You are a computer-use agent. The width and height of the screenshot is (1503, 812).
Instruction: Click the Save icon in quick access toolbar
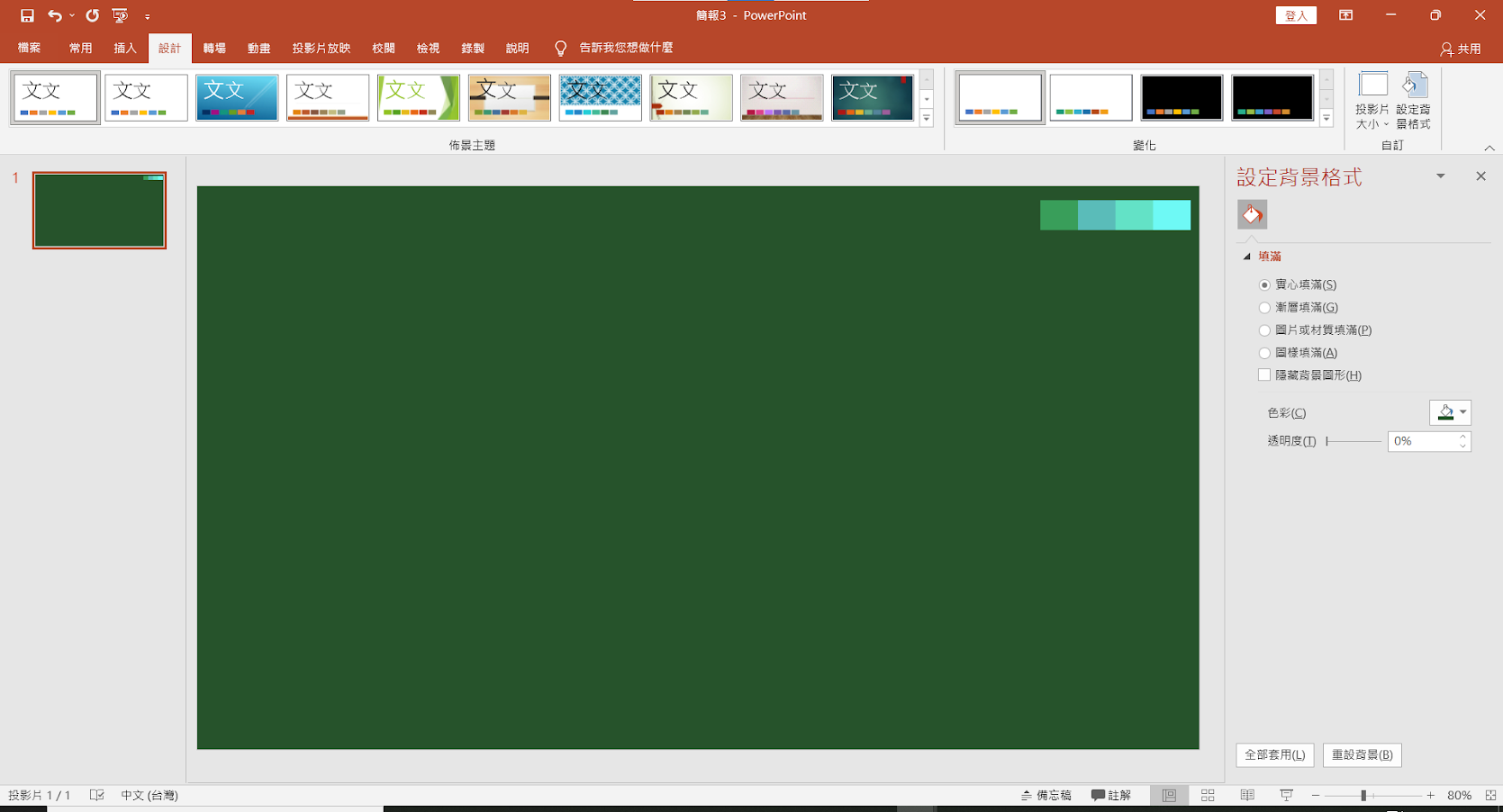point(27,15)
